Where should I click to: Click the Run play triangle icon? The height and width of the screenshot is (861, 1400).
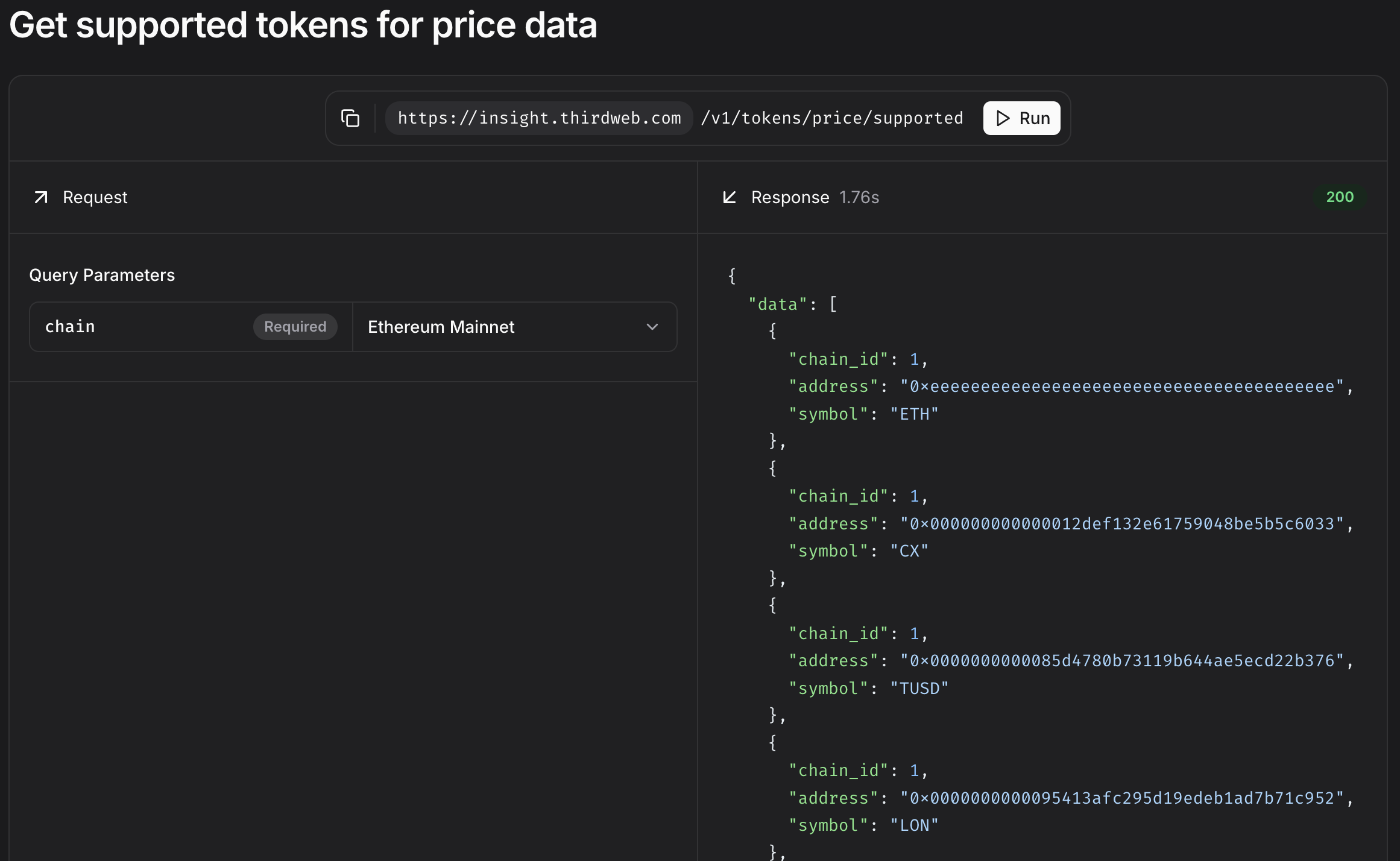tap(1003, 118)
